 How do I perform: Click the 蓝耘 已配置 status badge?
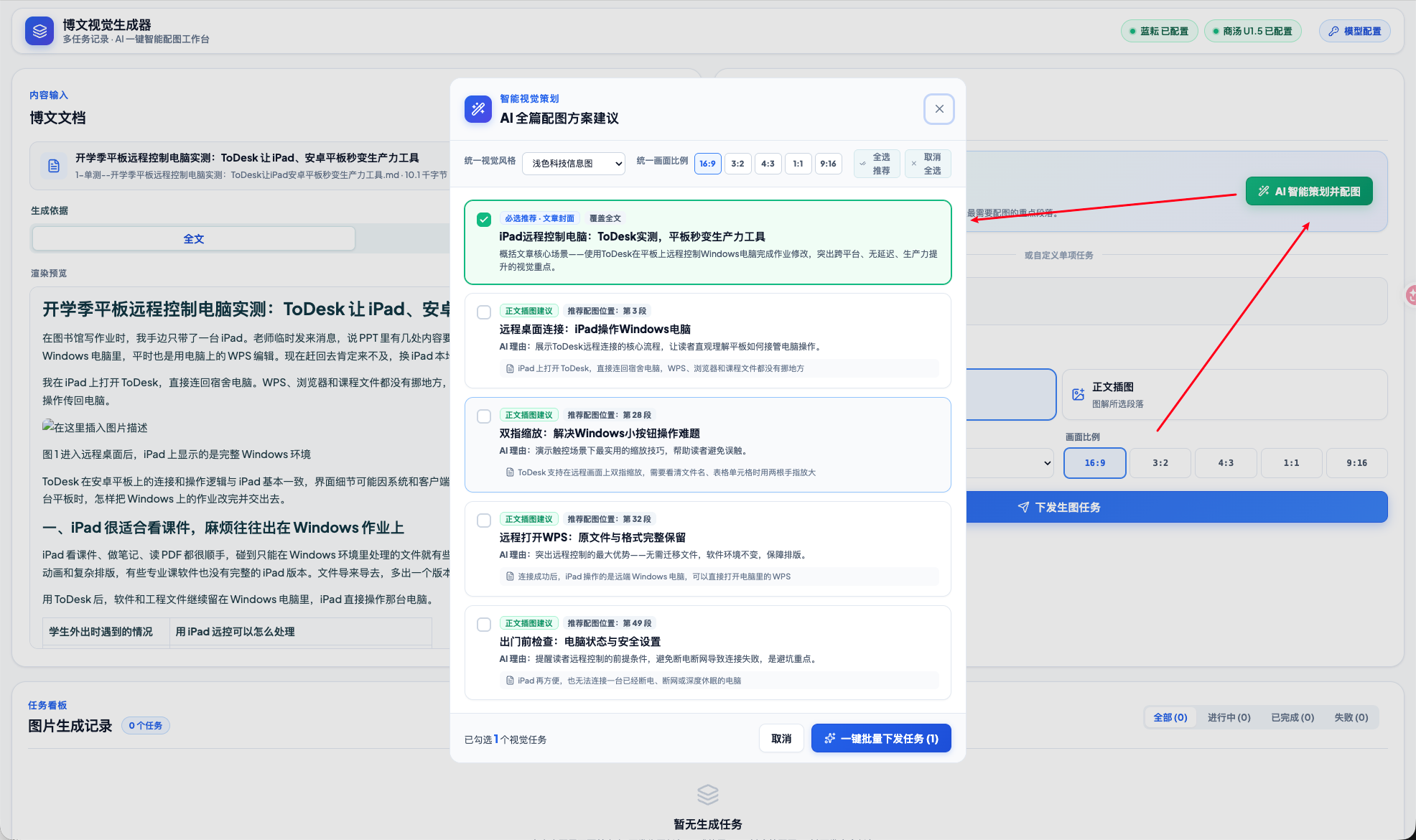pyautogui.click(x=1159, y=32)
